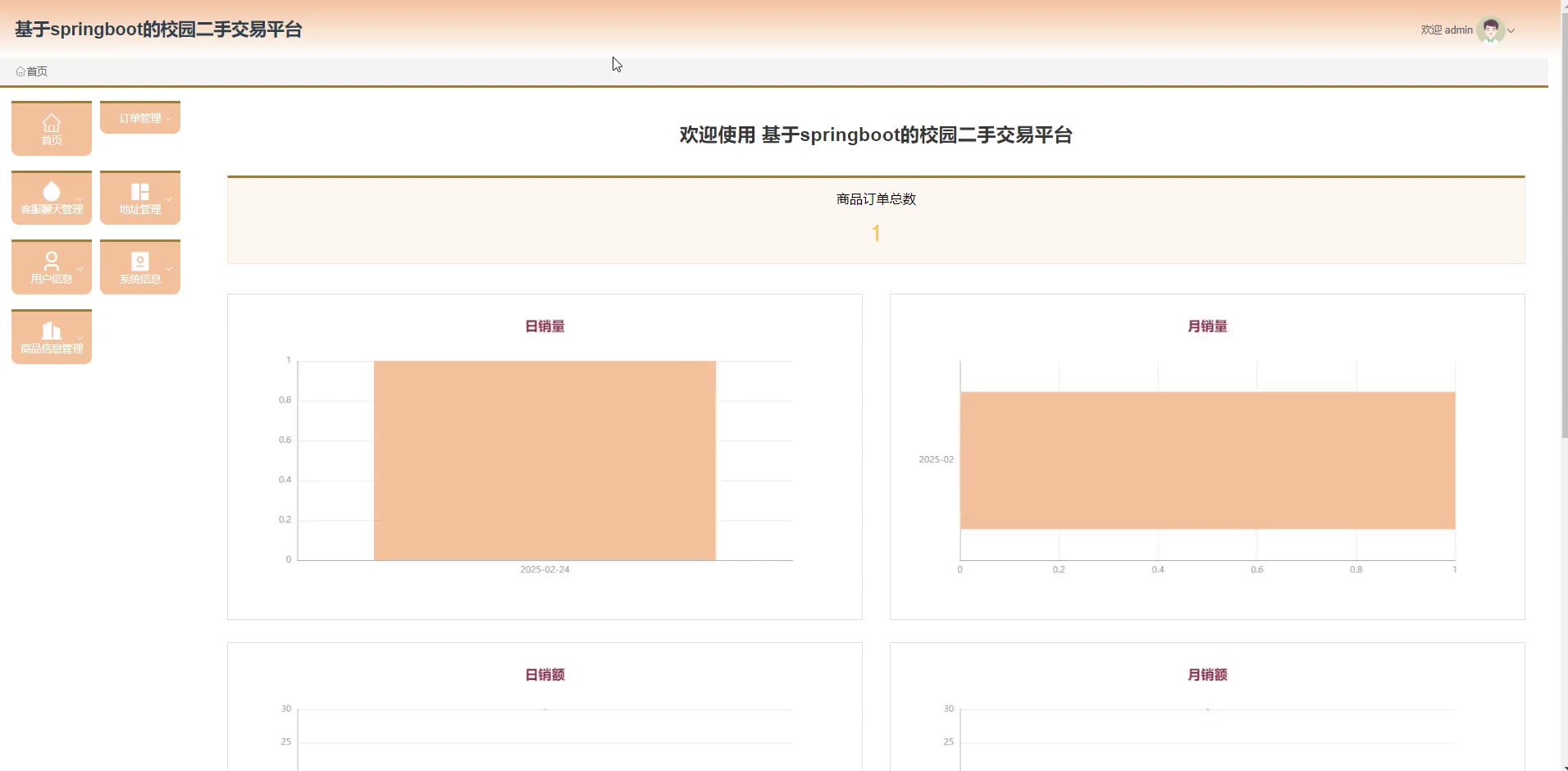Click the horizontal bar in 月销量 chart
This screenshot has height=771, width=1568.
pyautogui.click(x=1207, y=460)
